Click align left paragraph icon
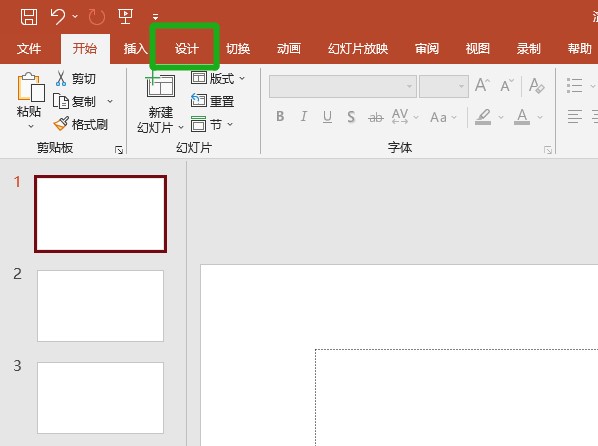 coord(574,116)
